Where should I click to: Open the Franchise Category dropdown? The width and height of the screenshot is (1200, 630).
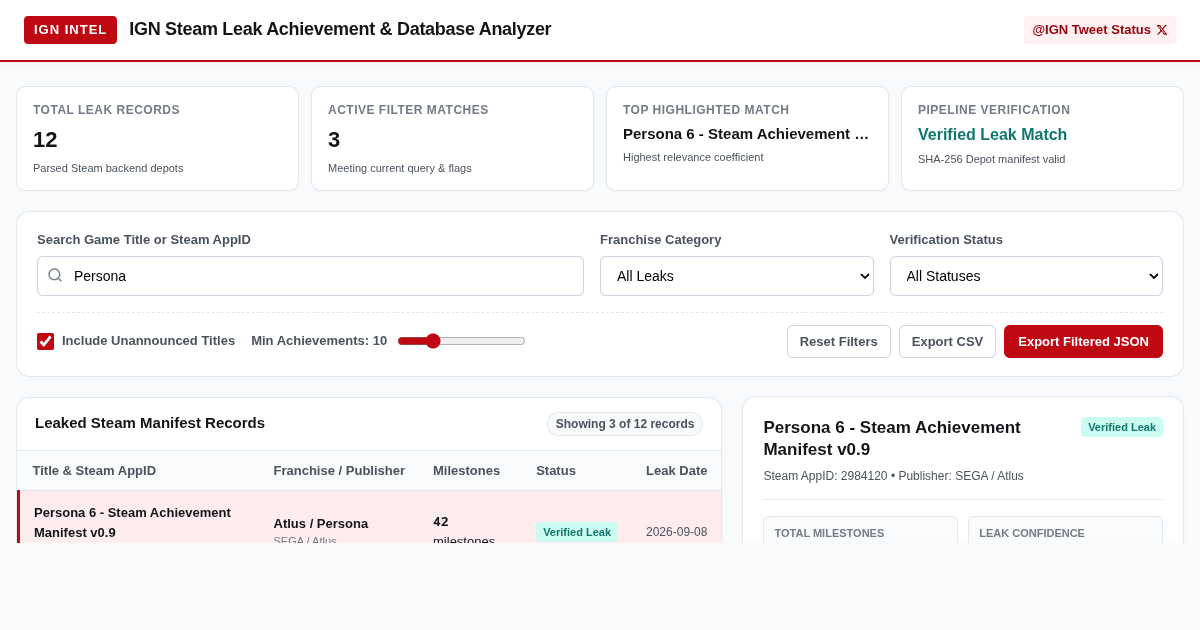tap(736, 276)
